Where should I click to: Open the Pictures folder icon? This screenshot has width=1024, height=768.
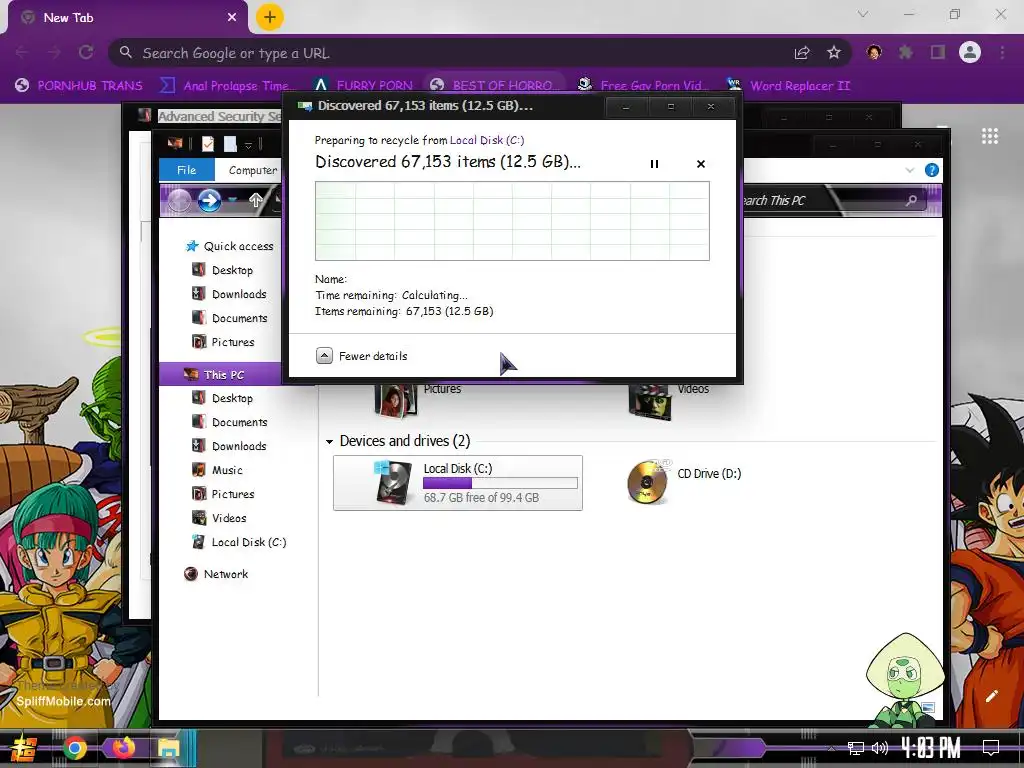(x=396, y=400)
